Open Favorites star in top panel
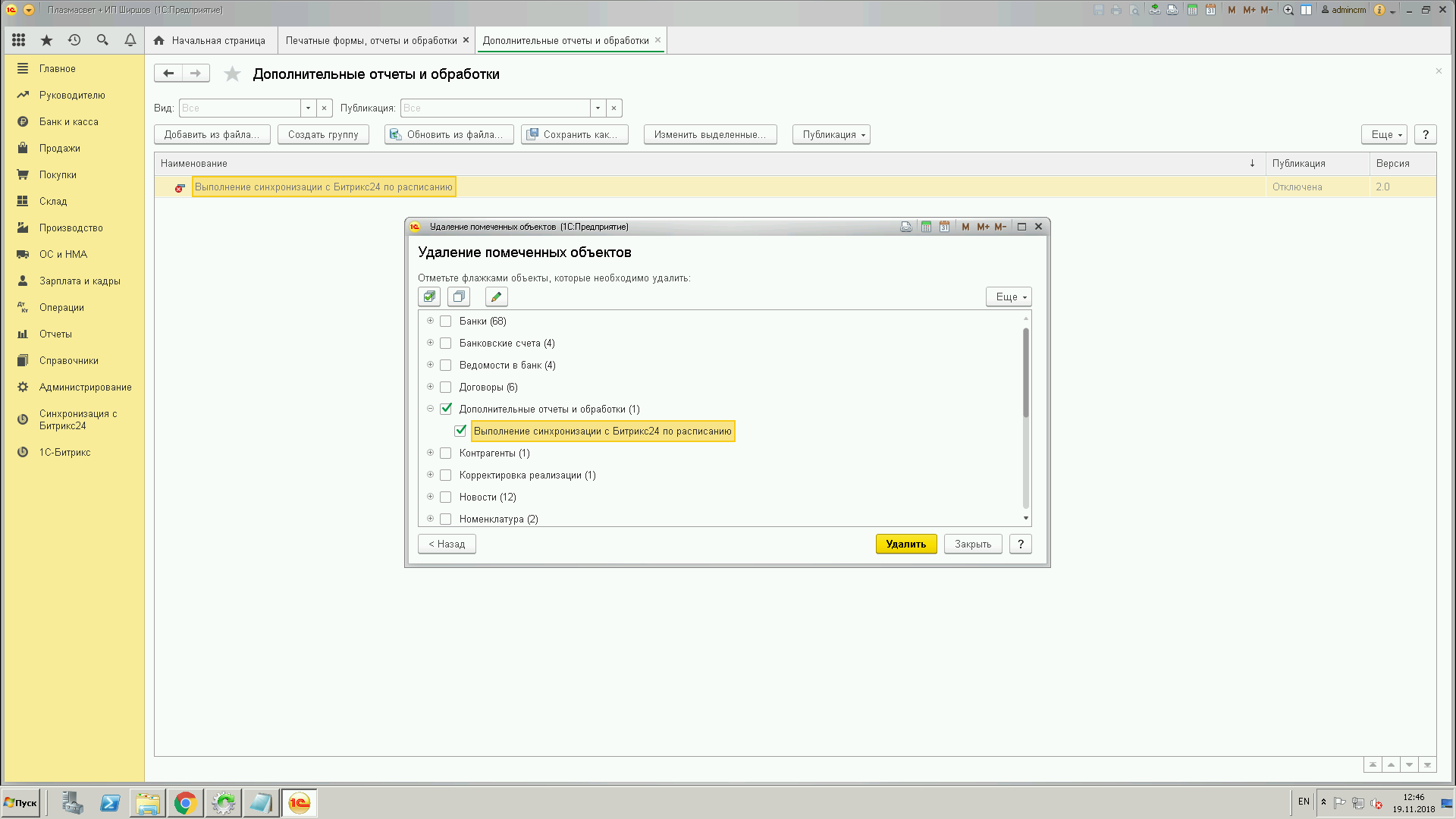 pos(46,40)
